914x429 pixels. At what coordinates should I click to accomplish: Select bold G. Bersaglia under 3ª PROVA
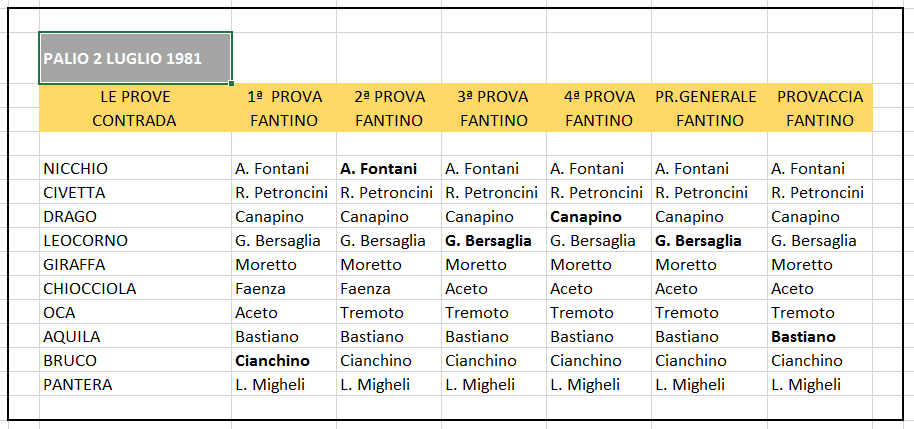tap(494, 241)
